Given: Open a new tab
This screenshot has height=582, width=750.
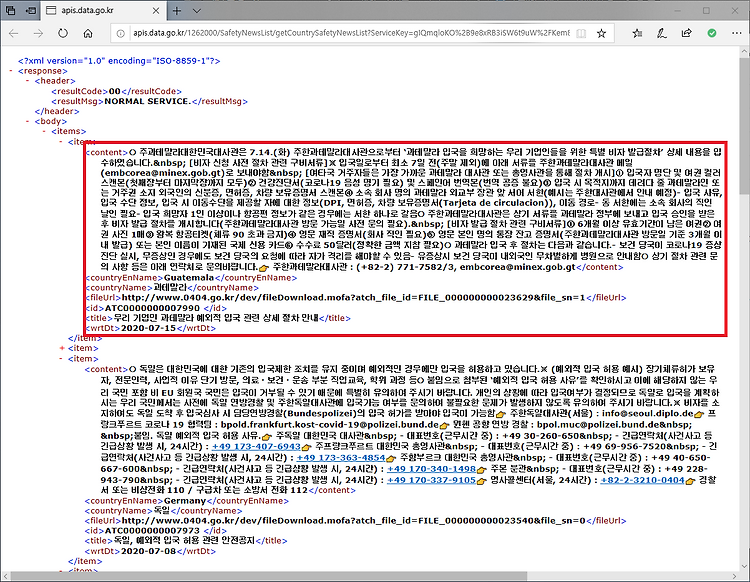Looking at the screenshot, I should pyautogui.click(x=176, y=11).
